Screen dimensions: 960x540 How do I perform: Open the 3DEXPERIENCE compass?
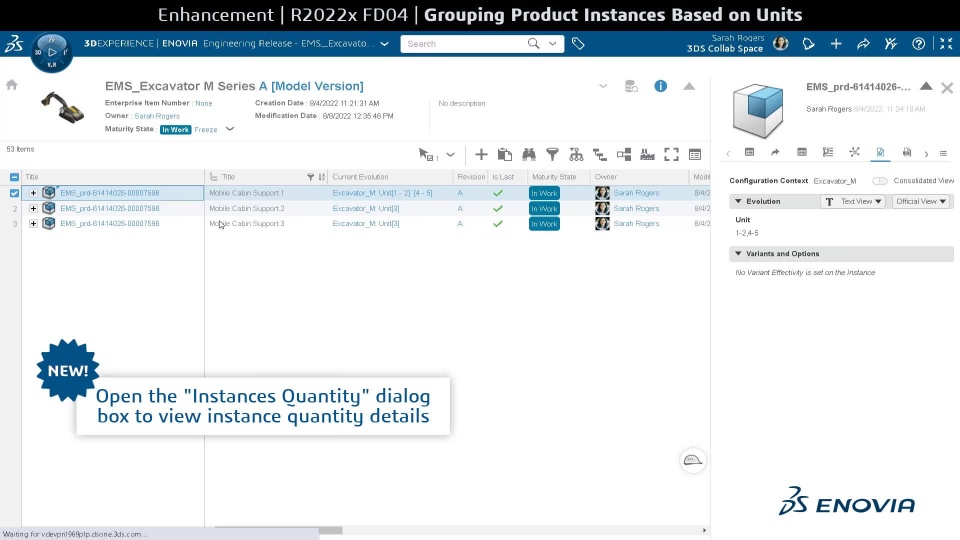[51, 53]
